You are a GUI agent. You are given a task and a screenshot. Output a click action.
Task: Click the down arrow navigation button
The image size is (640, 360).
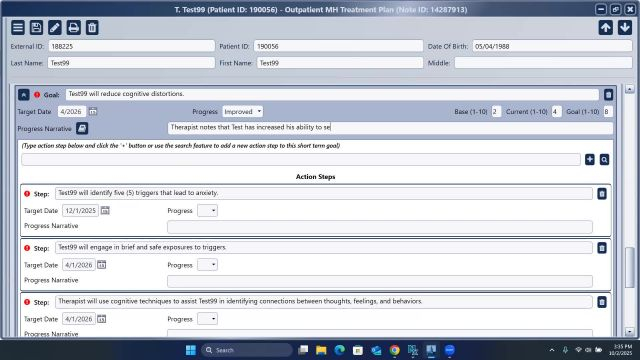(x=624, y=27)
